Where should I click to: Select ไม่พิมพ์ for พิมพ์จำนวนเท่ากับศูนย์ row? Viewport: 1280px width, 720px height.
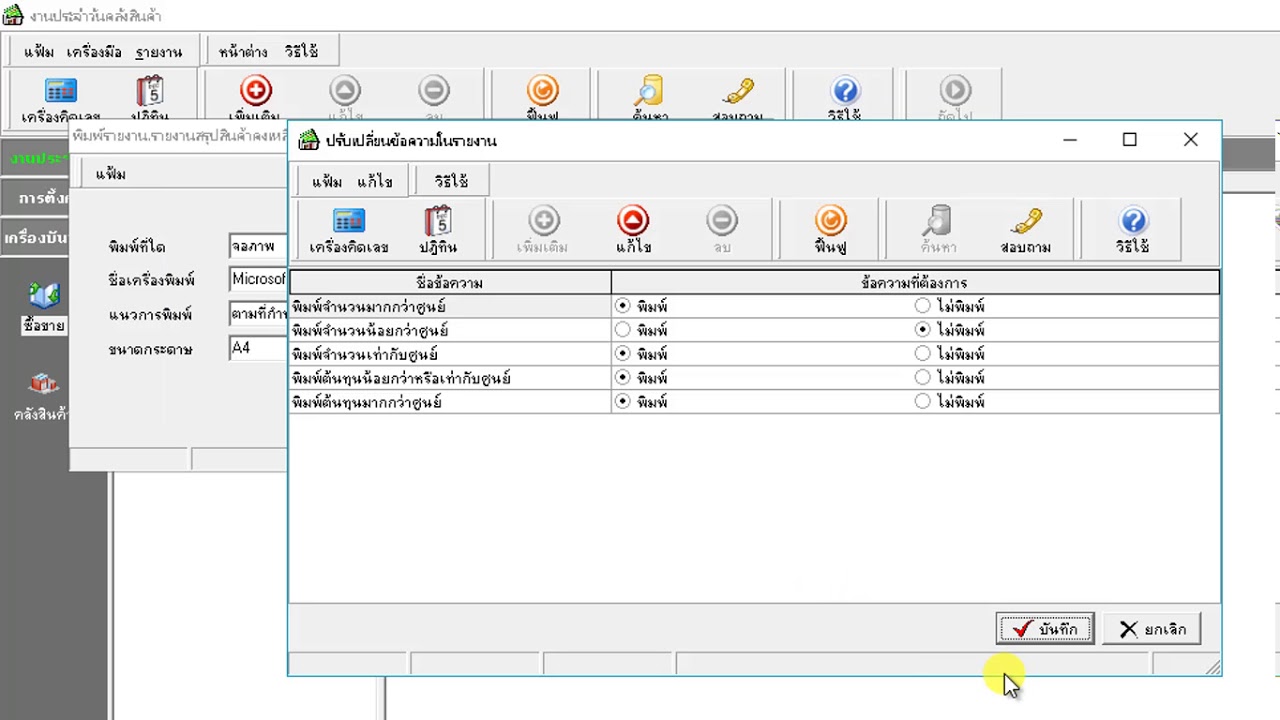923,354
